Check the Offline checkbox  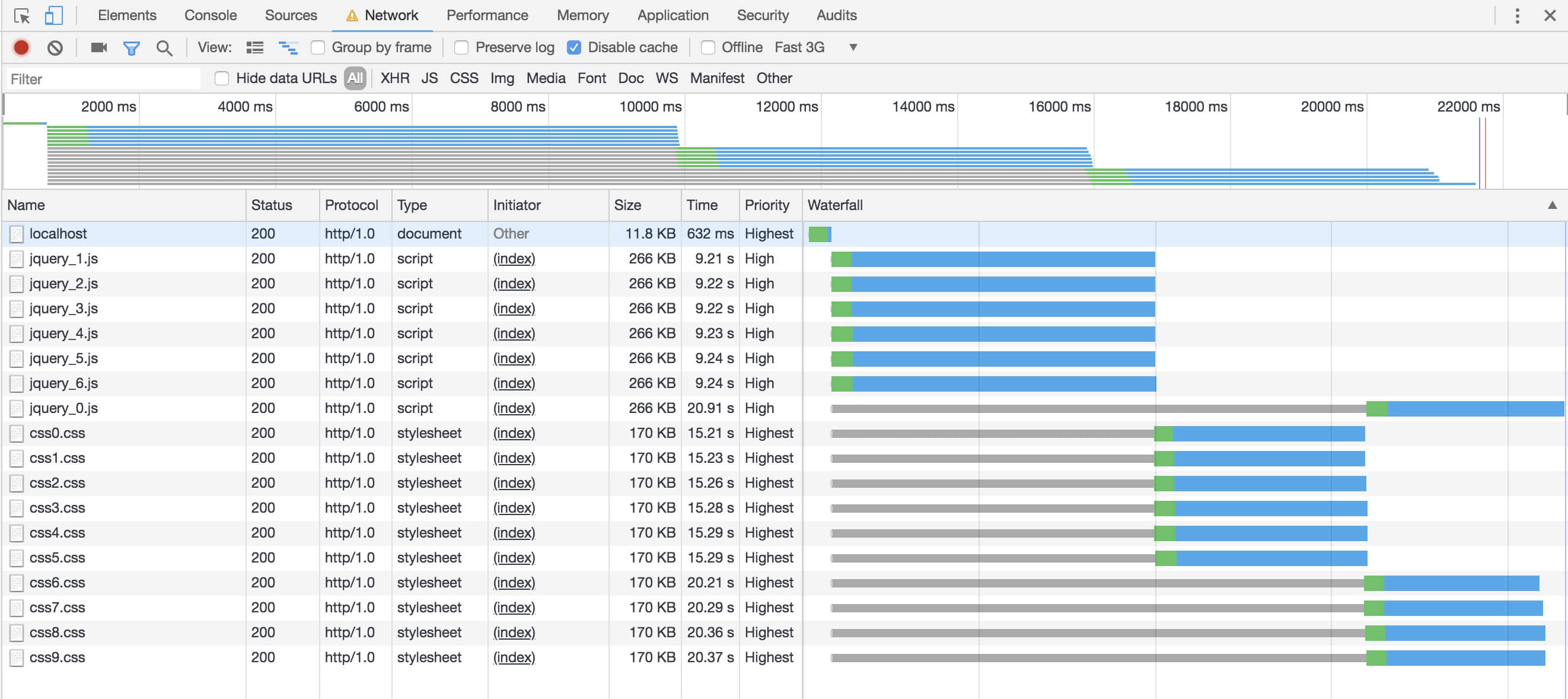click(708, 47)
